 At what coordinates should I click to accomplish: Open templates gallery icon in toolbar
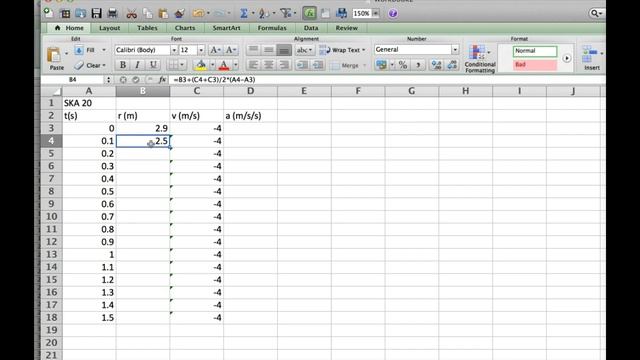point(65,13)
